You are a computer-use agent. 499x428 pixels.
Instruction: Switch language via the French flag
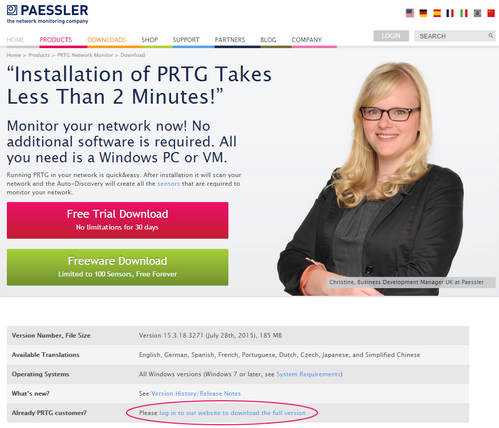tap(450, 13)
